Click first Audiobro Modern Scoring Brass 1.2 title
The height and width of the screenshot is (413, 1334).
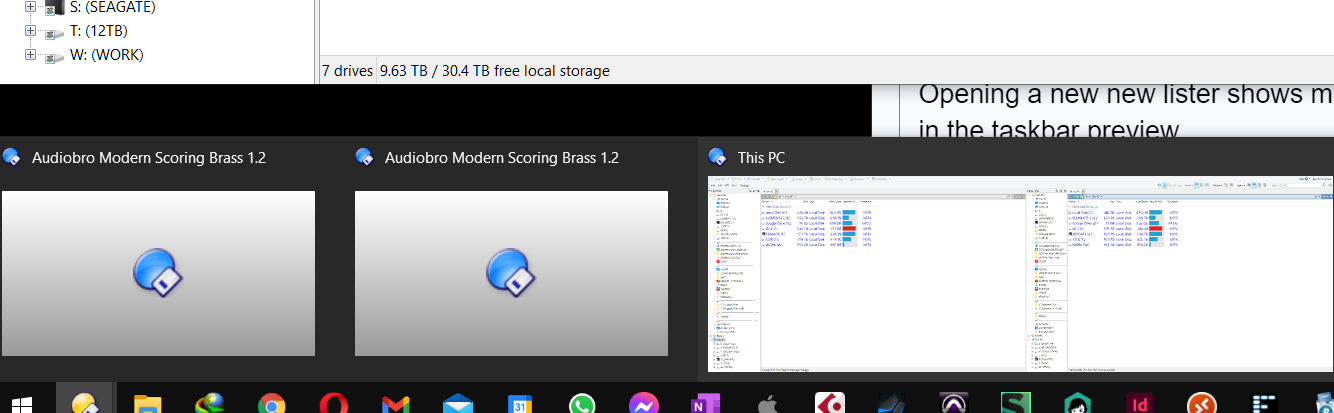pyautogui.click(x=149, y=157)
